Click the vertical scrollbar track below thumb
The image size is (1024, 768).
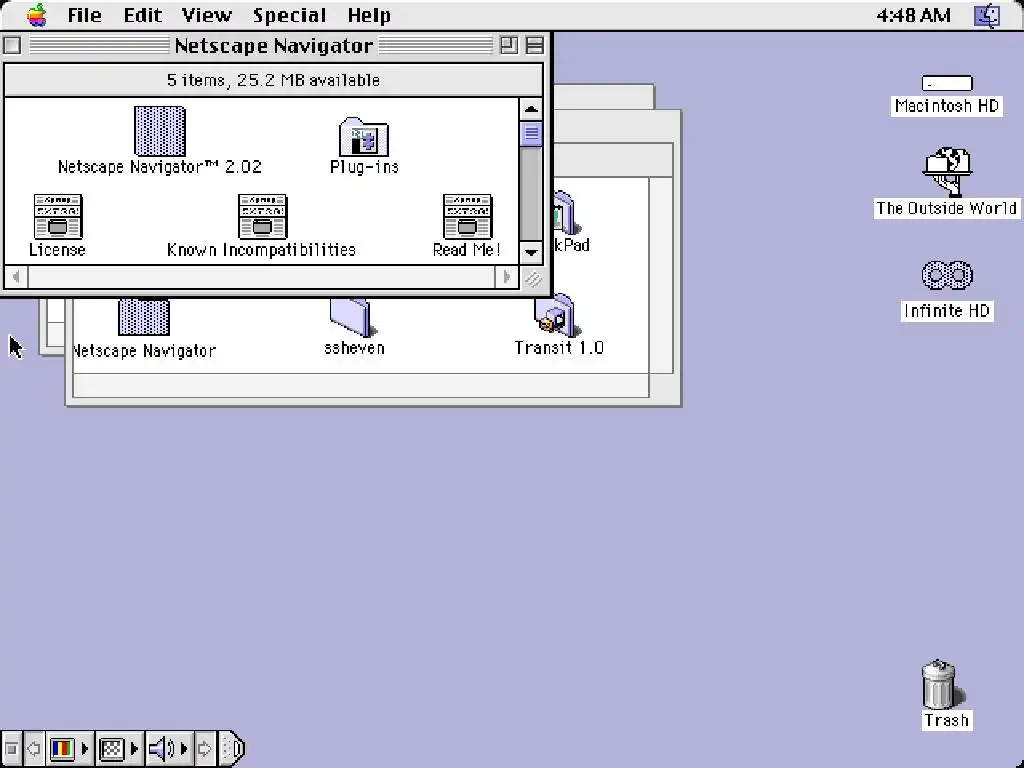click(x=531, y=193)
